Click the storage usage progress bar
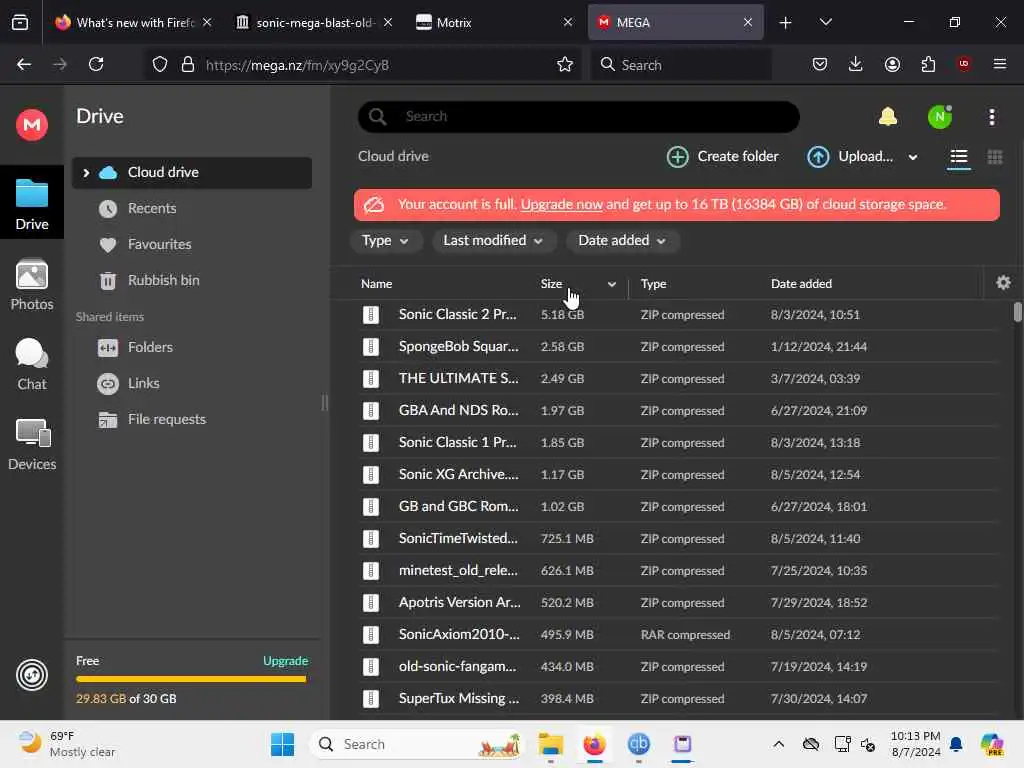 [191, 679]
